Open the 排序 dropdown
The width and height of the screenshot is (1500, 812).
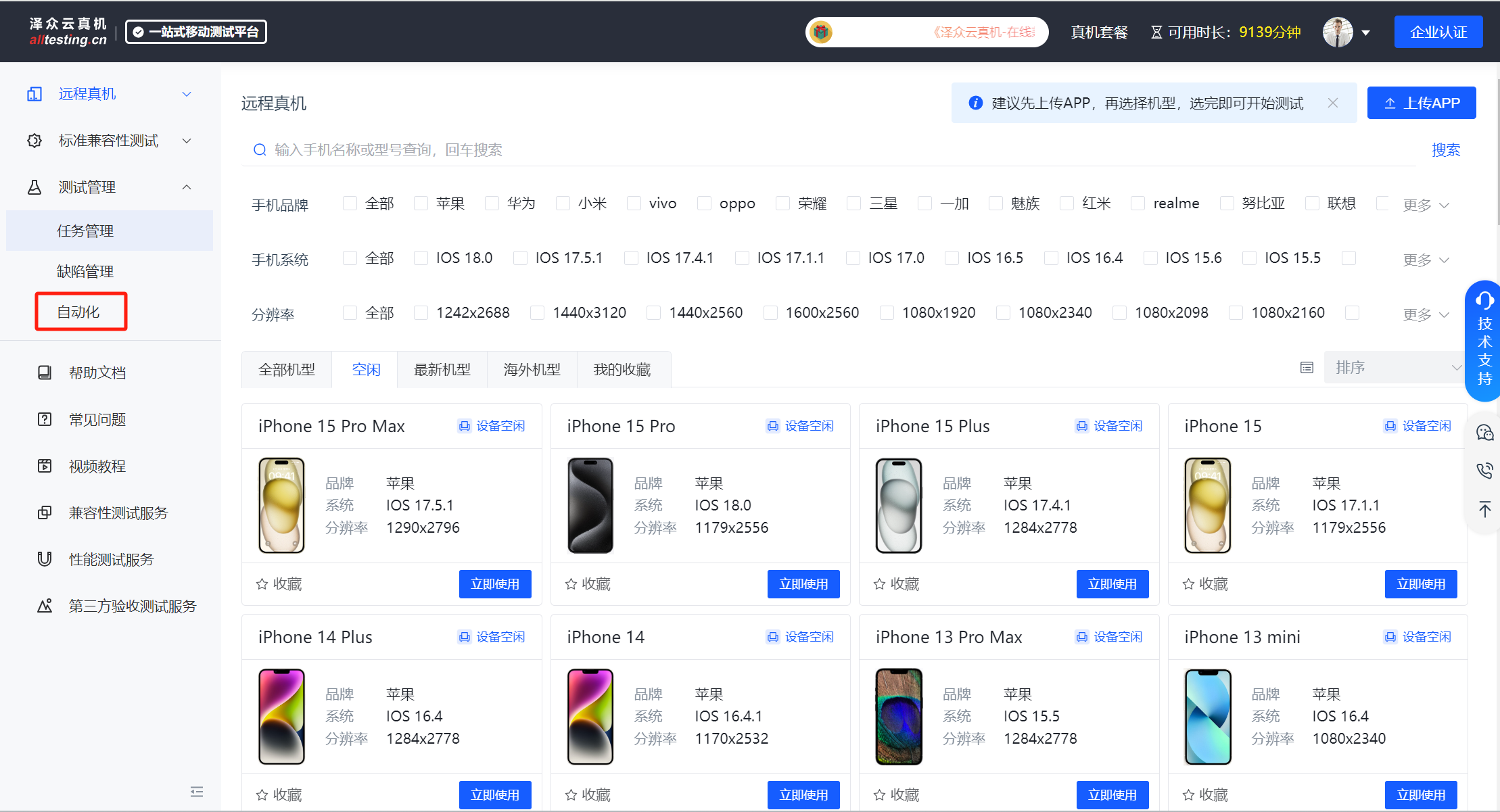point(1395,367)
